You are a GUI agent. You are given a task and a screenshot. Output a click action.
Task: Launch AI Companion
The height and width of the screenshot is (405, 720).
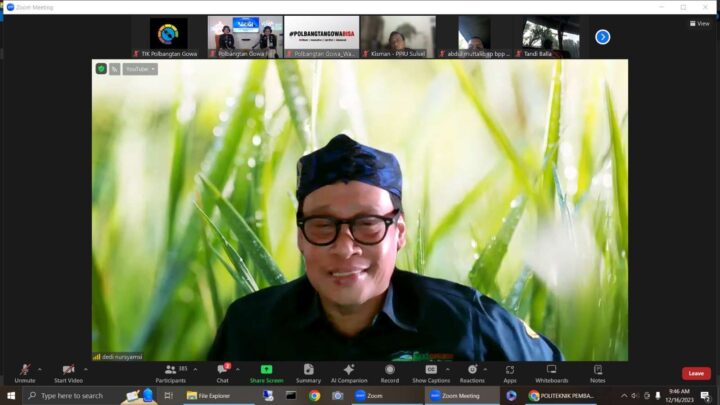coord(349,373)
